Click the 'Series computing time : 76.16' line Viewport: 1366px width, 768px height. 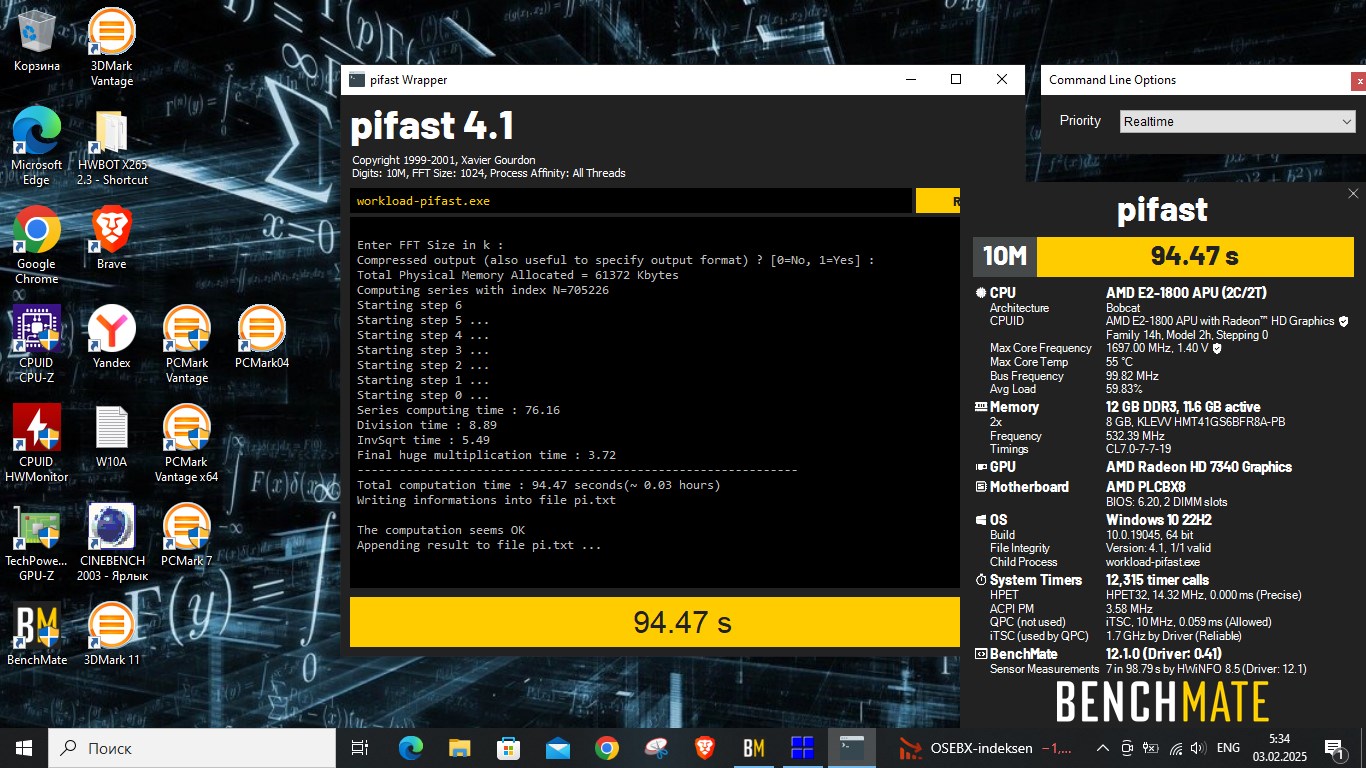458,410
